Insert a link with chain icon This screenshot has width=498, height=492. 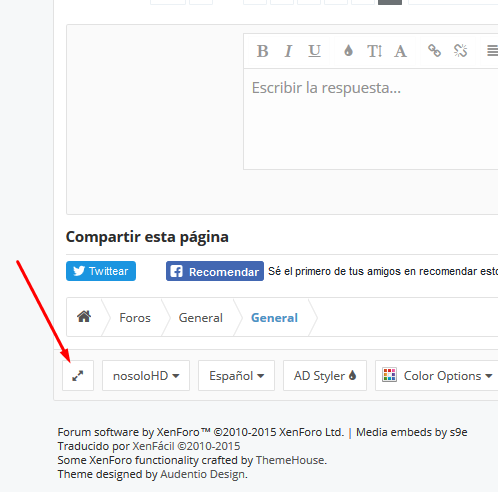click(434, 51)
